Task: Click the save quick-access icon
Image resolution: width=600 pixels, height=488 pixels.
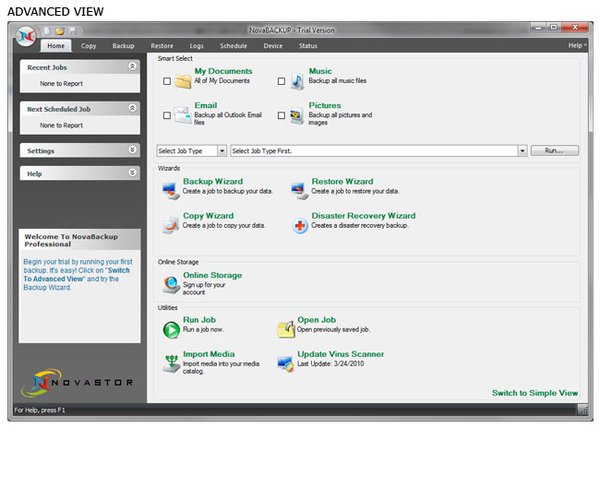Action: (73, 31)
